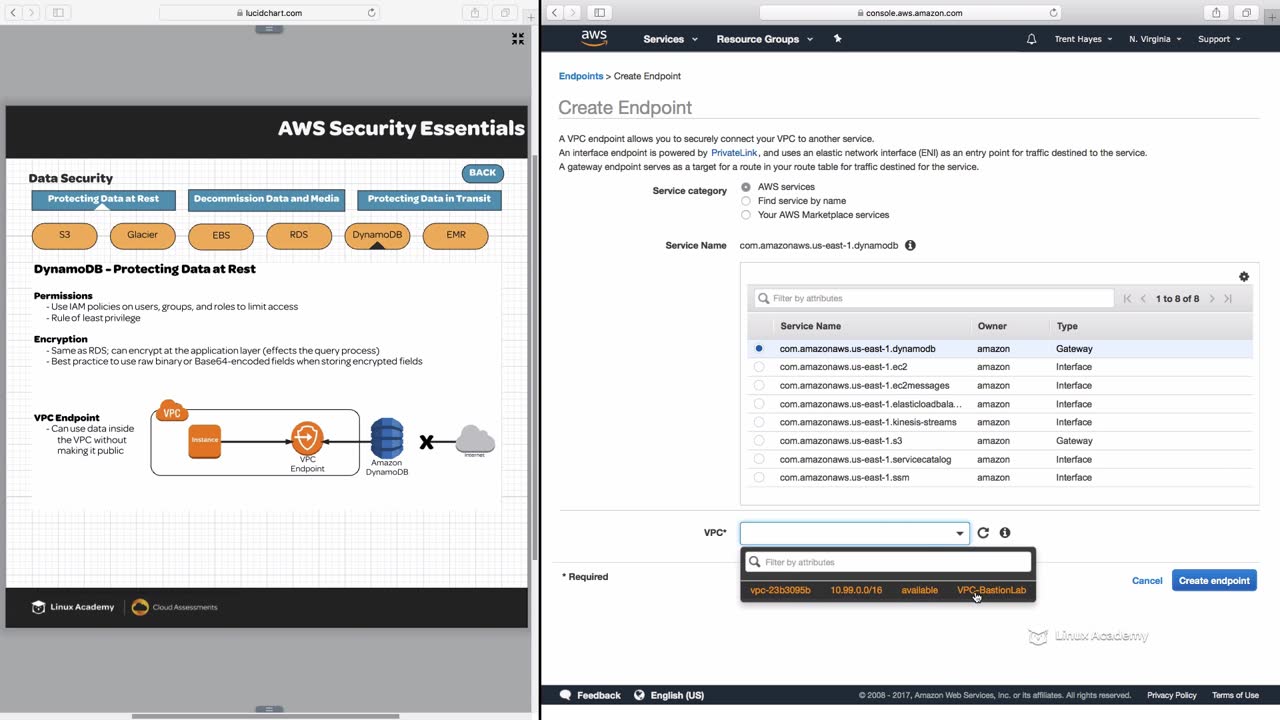Select the dynamodb service radio button
This screenshot has height=720, width=1280.
759,349
